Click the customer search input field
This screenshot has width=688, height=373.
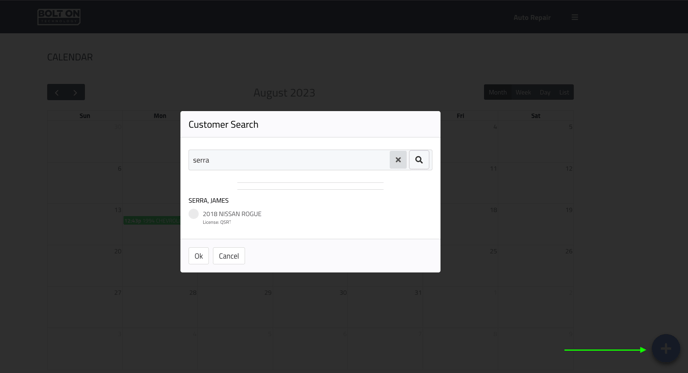click(x=290, y=160)
